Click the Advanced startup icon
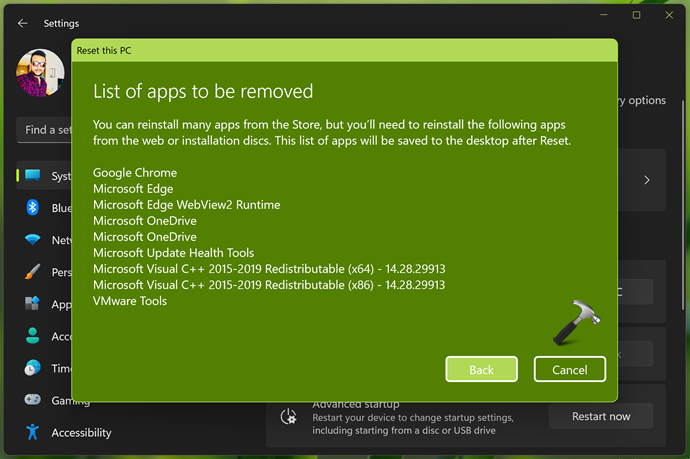 pyautogui.click(x=289, y=416)
